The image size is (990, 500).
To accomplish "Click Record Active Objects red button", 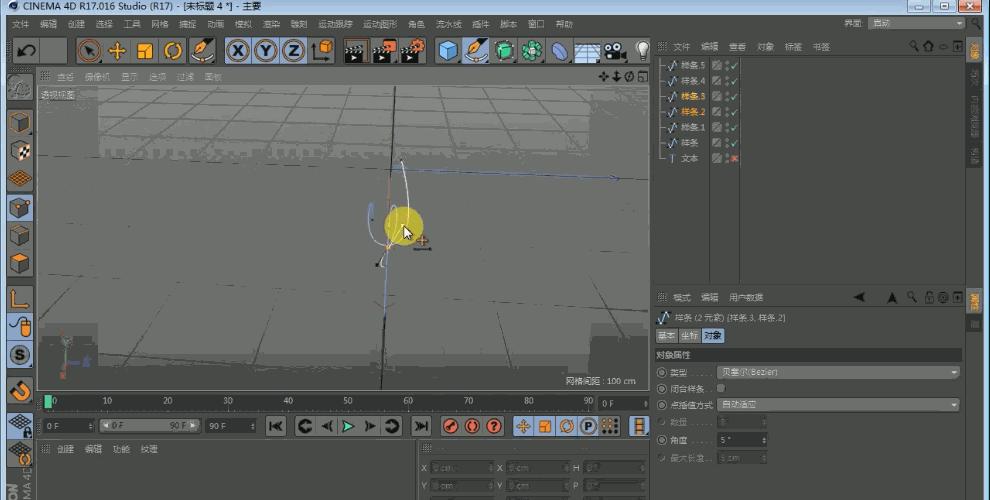I will (450, 426).
